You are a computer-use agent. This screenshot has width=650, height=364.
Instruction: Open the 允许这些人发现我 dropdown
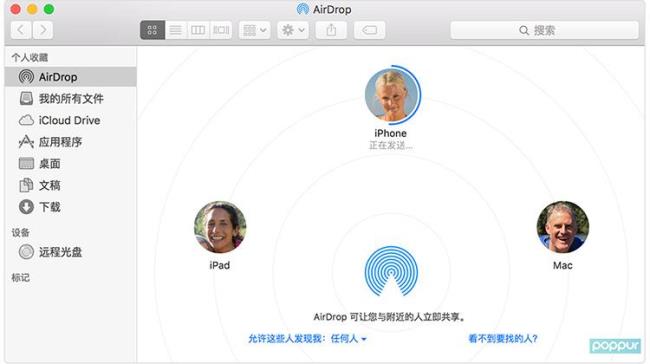[307, 339]
